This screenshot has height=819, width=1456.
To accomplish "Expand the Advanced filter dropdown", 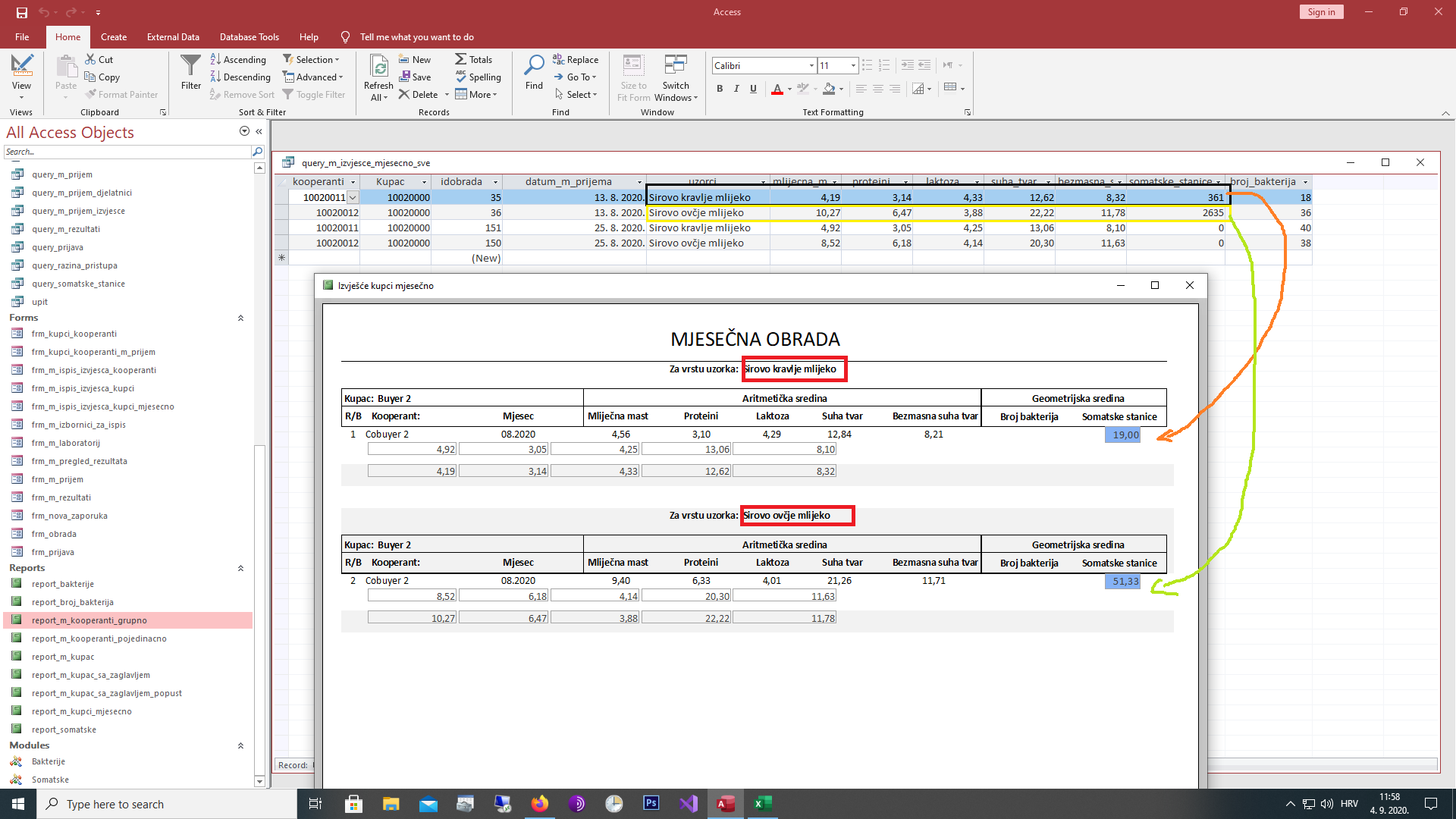I will click(313, 77).
